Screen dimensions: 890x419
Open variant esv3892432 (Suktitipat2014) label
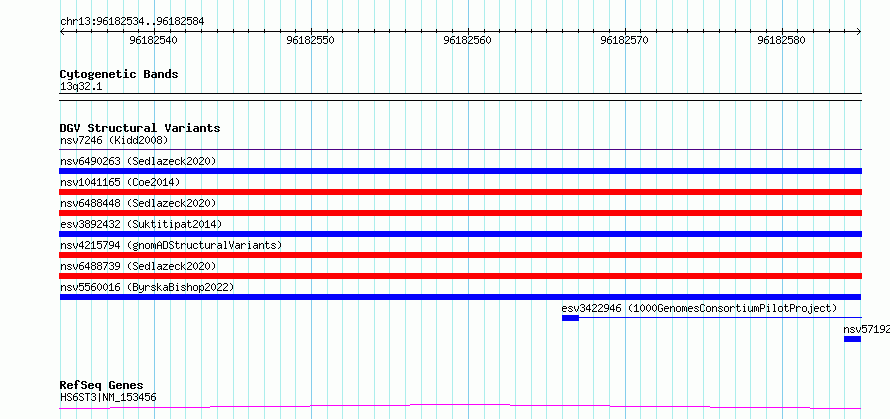(x=141, y=224)
